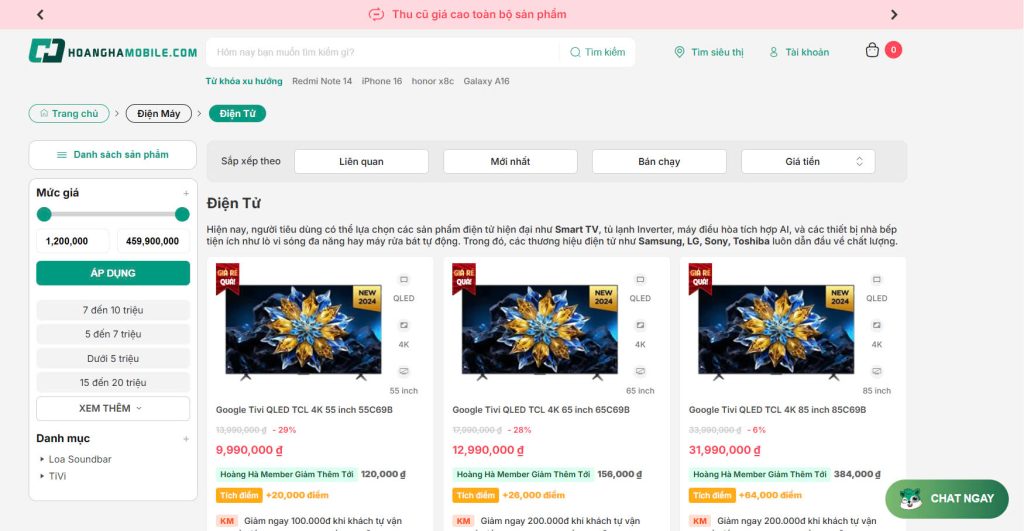Click the trade-in icon in promo banner
This screenshot has width=1024, height=531.
click(376, 14)
